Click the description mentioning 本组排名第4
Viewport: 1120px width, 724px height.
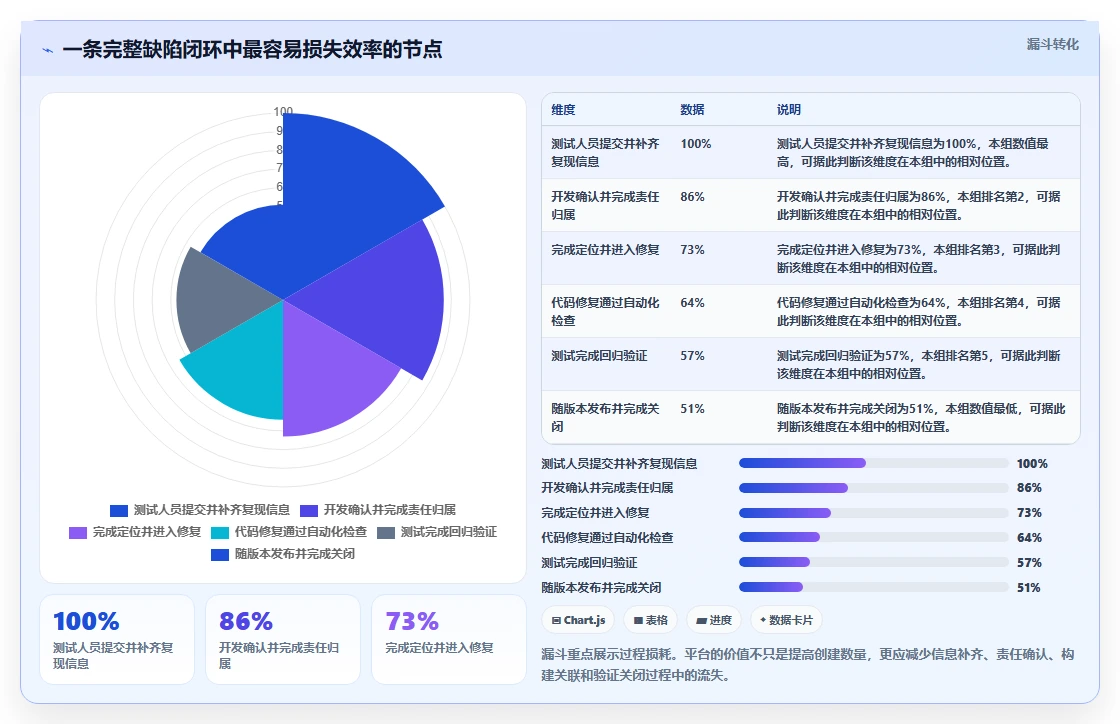(919, 311)
